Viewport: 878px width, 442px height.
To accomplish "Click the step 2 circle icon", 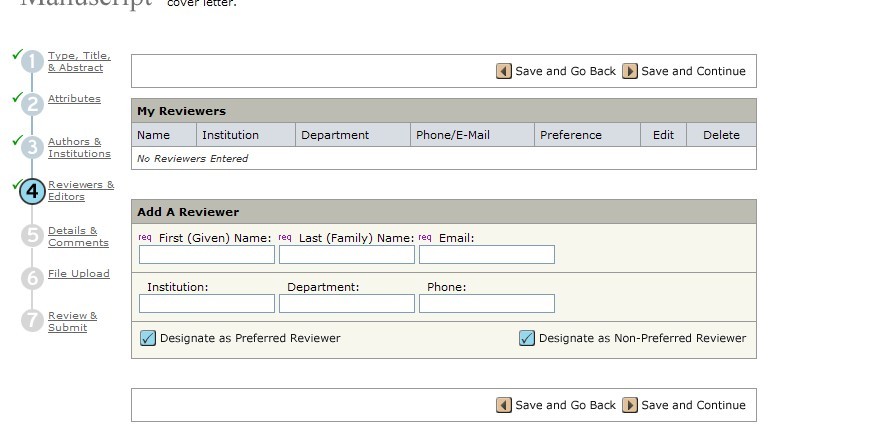I will point(32,103).
